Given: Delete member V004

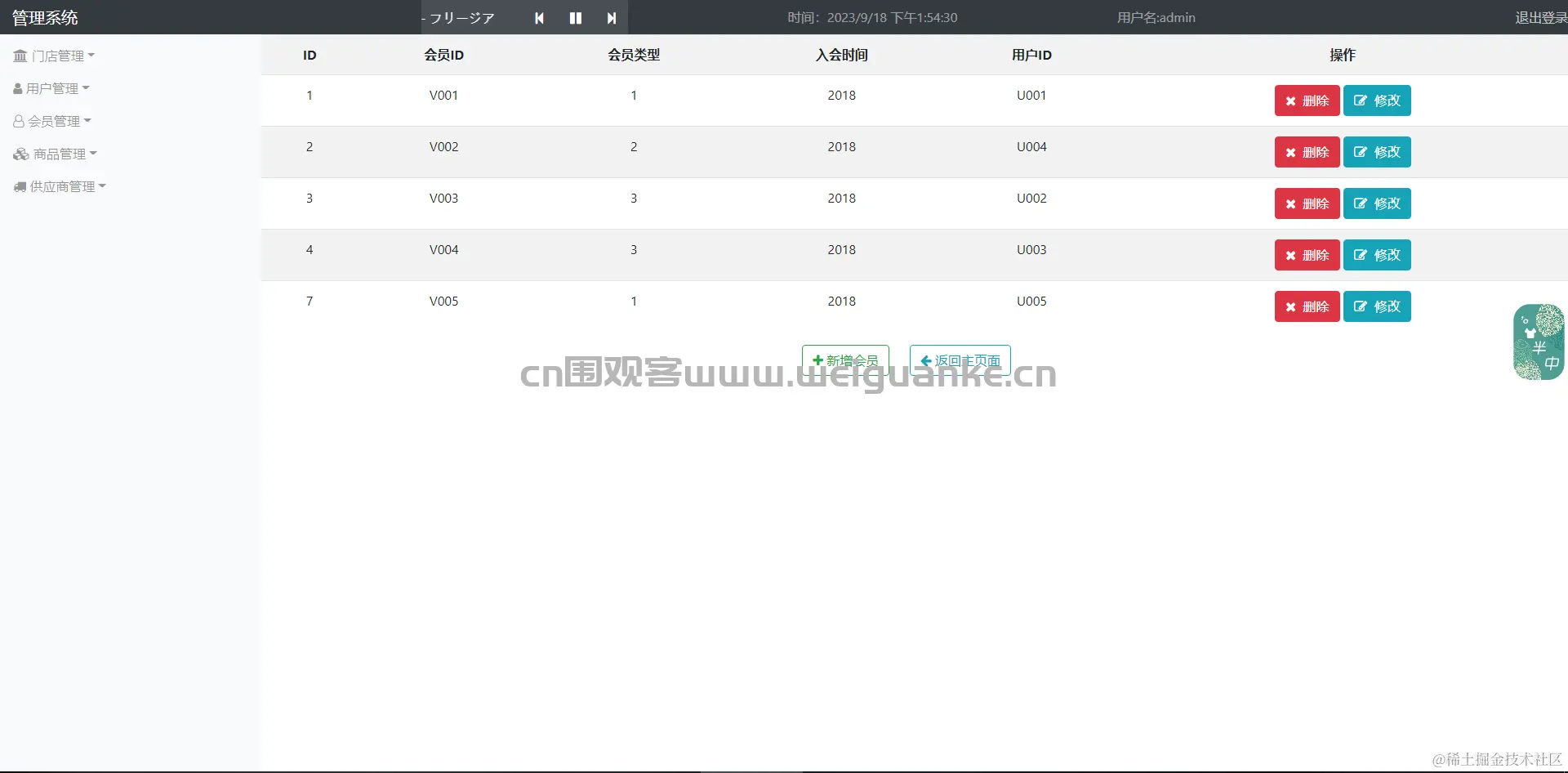Looking at the screenshot, I should 1307,255.
